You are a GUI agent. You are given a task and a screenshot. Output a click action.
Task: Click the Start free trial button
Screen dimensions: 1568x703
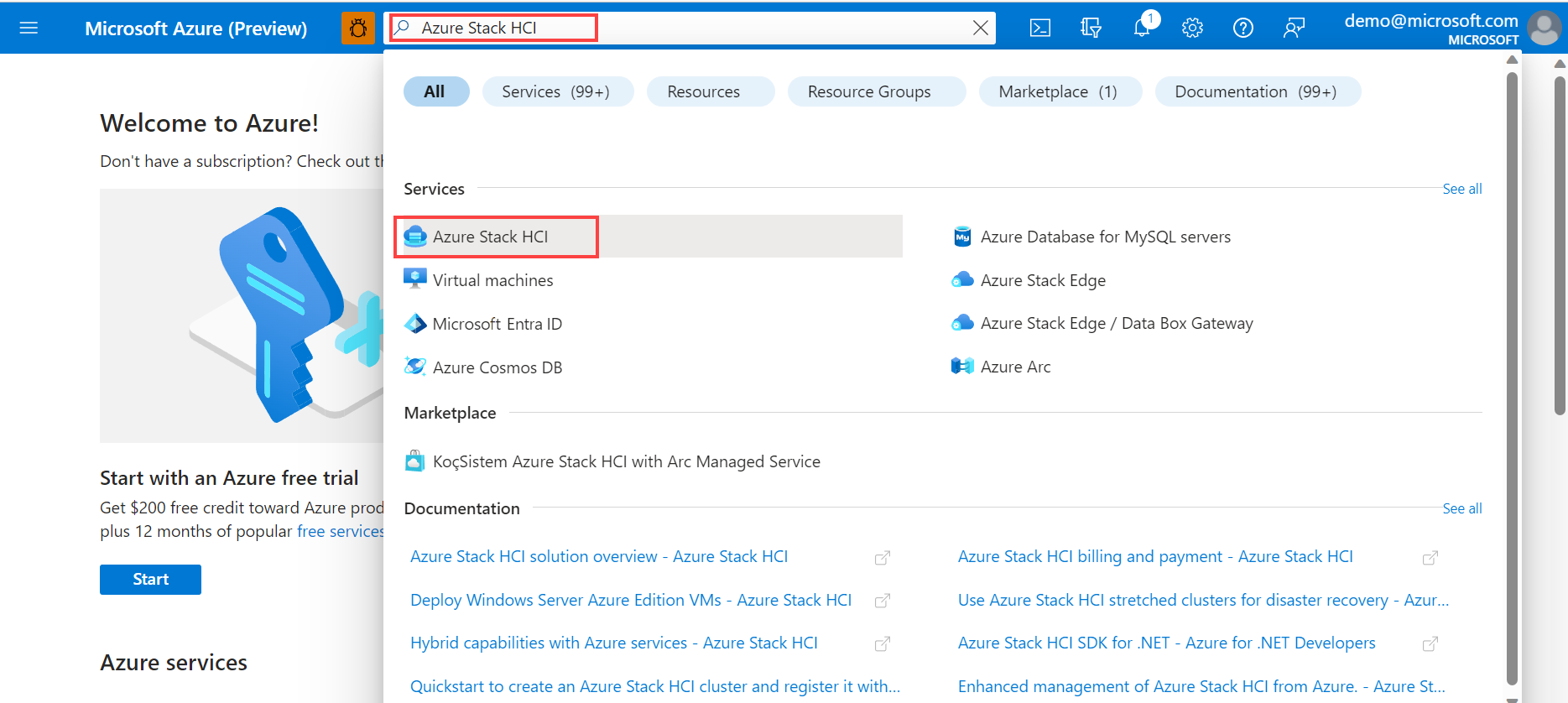[150, 580]
